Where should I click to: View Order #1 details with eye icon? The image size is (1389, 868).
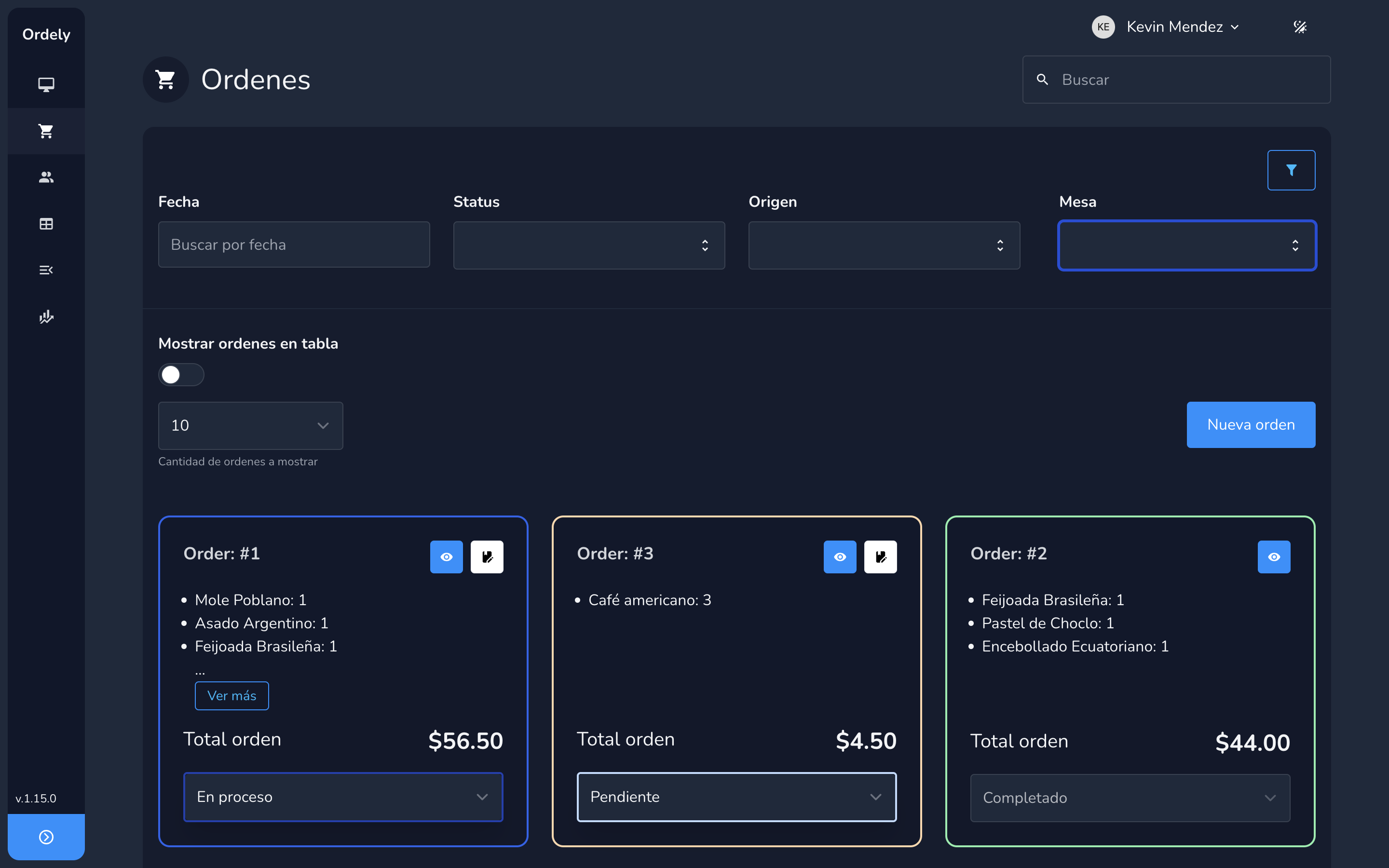447,557
